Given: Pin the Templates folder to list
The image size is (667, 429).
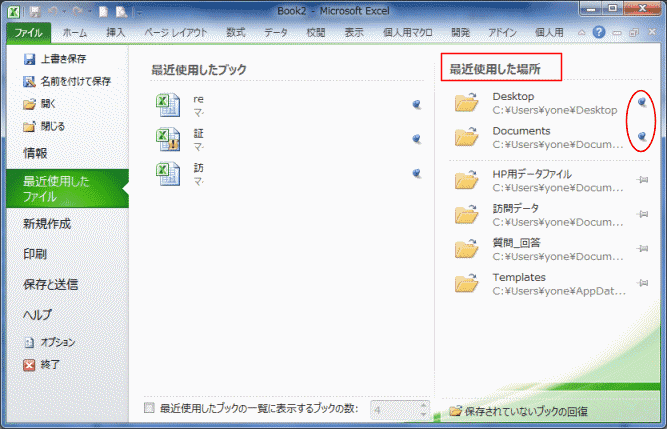Looking at the screenshot, I should point(642,283).
